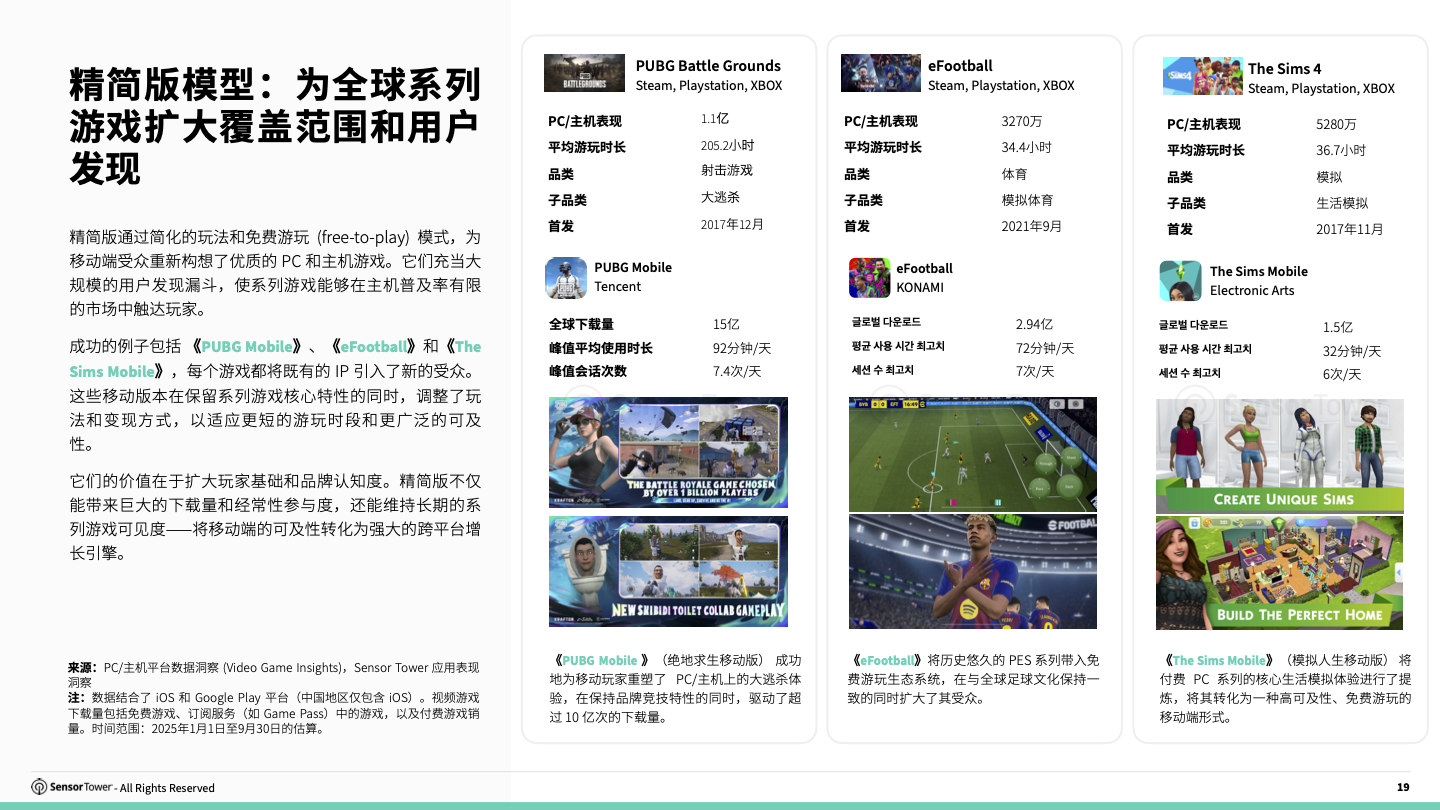Click the value 72分钟/天
This screenshot has height=810, width=1440.
pos(1045,348)
